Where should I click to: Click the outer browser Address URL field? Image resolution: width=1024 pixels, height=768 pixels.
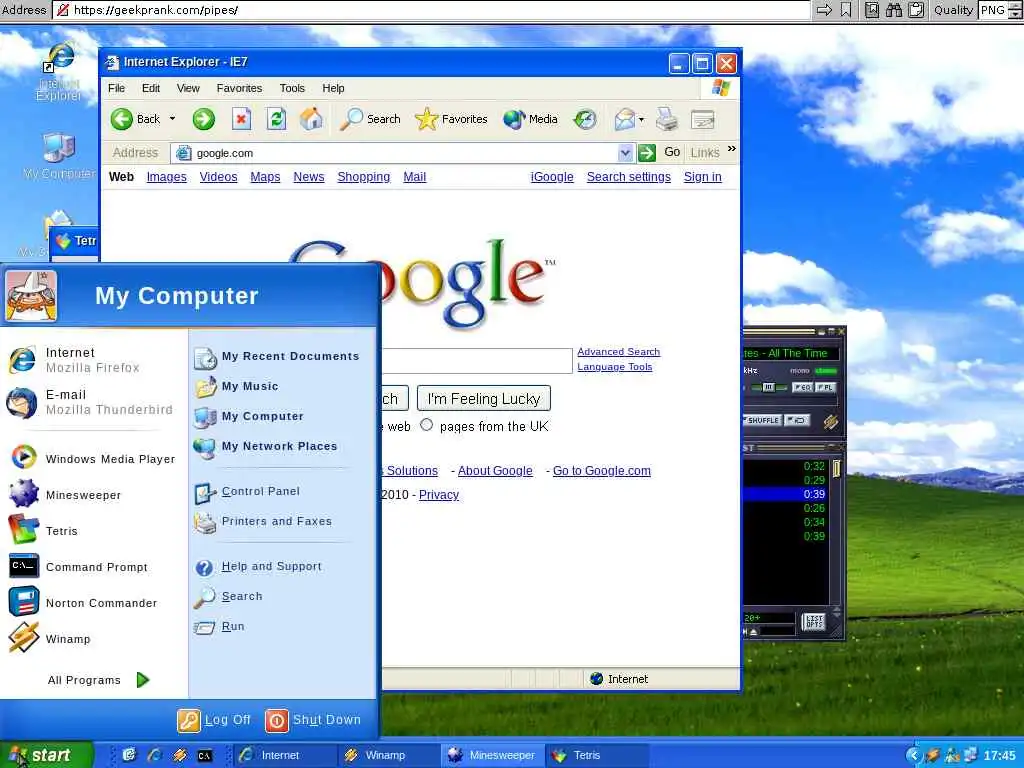431,10
